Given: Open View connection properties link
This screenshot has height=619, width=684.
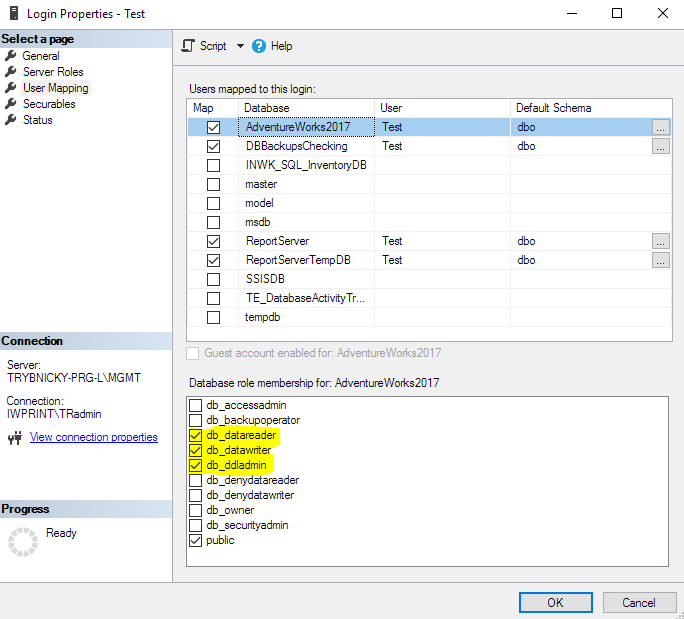Looking at the screenshot, I should (94, 437).
